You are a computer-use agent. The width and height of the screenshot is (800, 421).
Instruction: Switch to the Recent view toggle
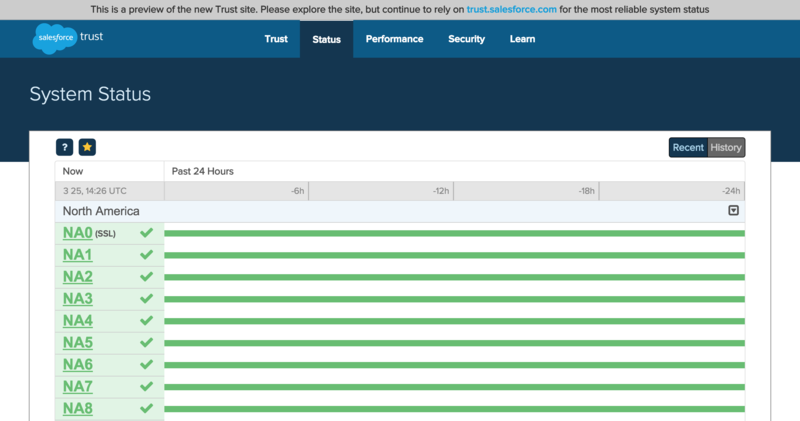tap(688, 147)
